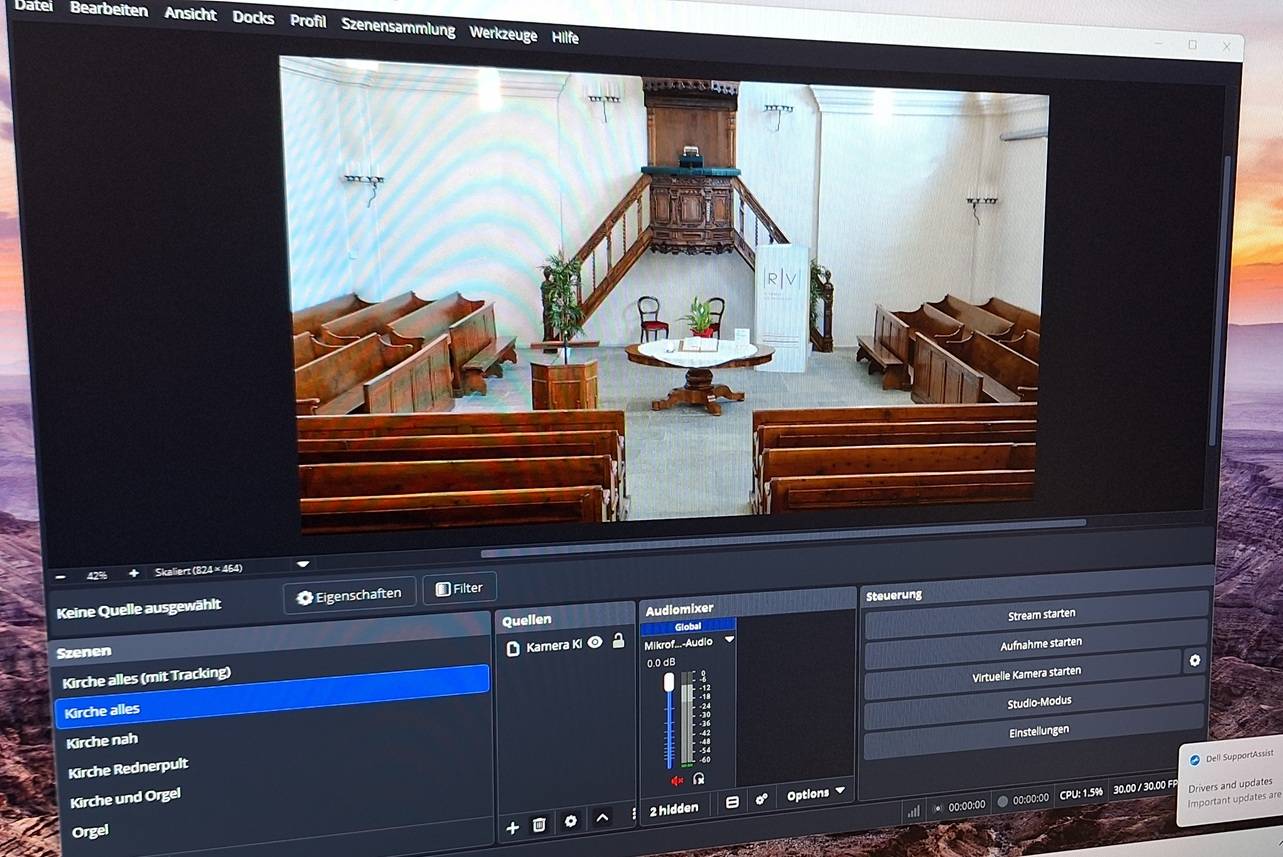Open the Werkzeuge menu
Image resolution: width=1283 pixels, height=857 pixels.
point(503,33)
